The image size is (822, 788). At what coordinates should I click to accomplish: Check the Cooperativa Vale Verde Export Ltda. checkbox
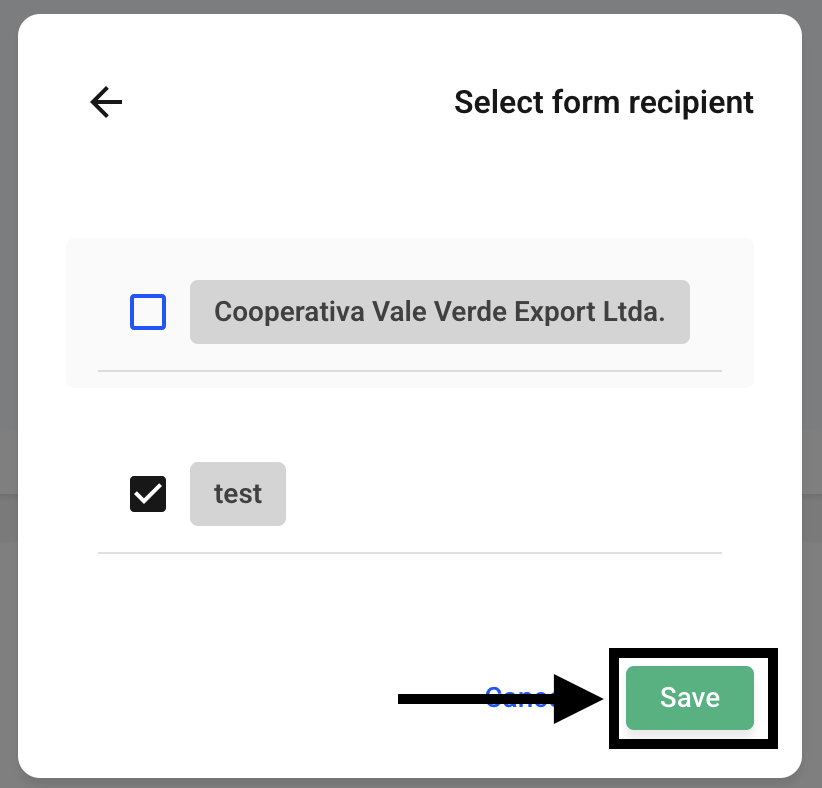(148, 312)
